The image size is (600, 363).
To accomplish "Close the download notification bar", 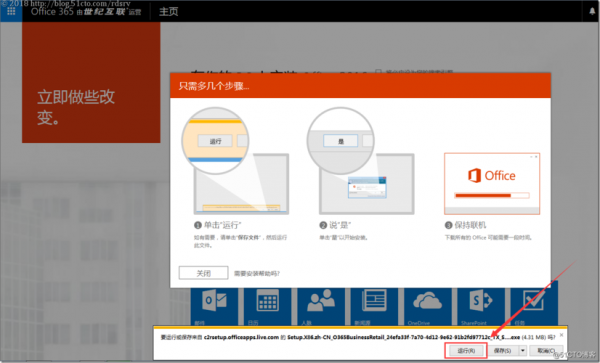I will pos(561,335).
